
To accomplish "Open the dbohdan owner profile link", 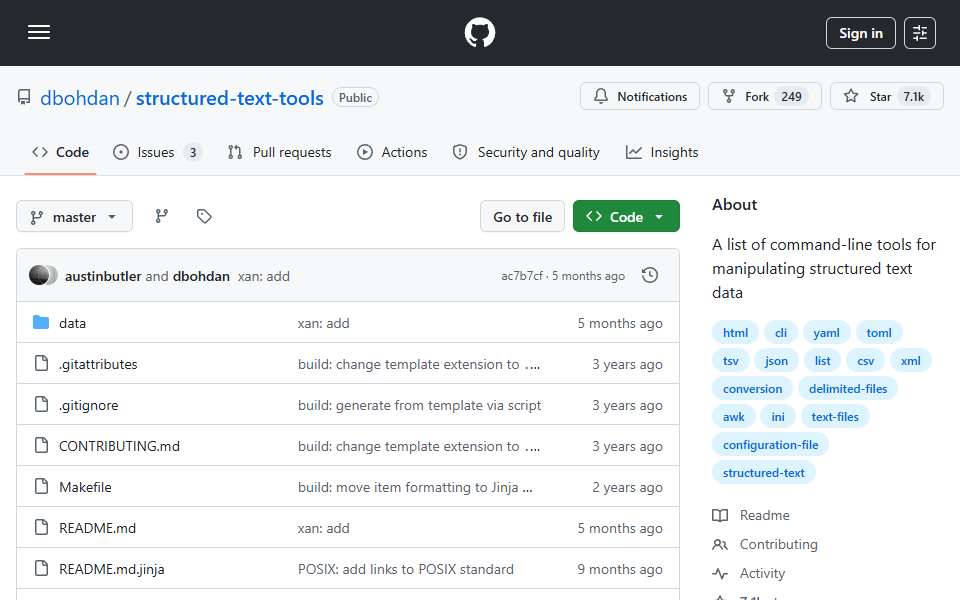I will pyautogui.click(x=80, y=98).
